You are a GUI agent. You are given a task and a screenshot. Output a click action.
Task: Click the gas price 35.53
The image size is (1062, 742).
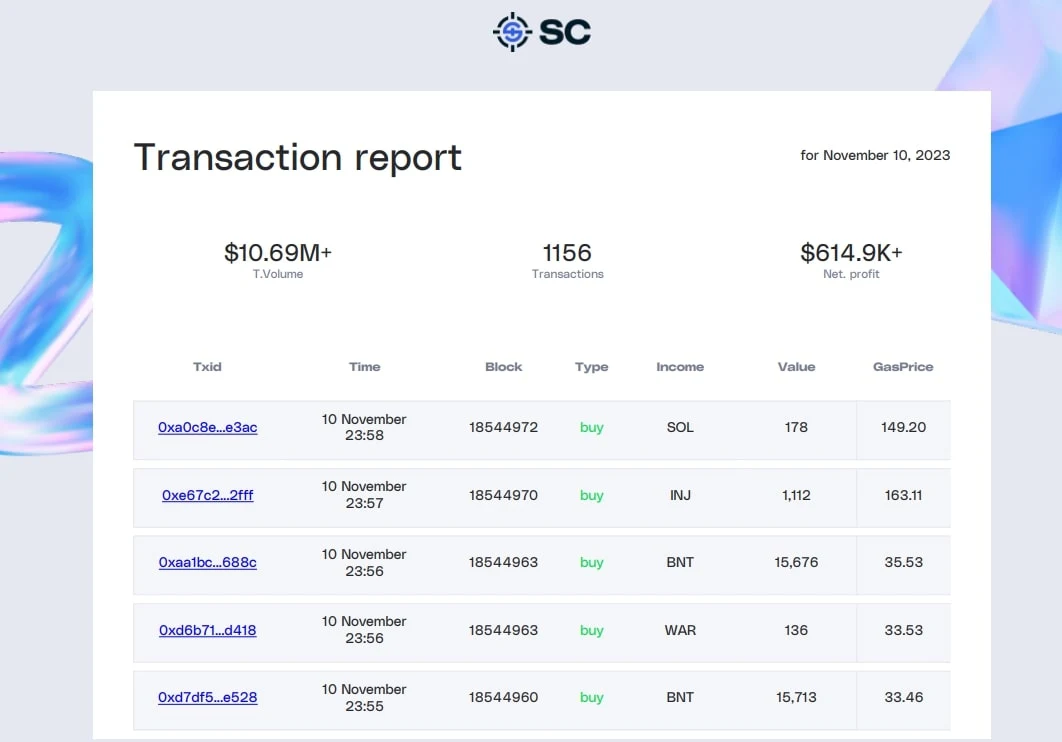click(904, 562)
